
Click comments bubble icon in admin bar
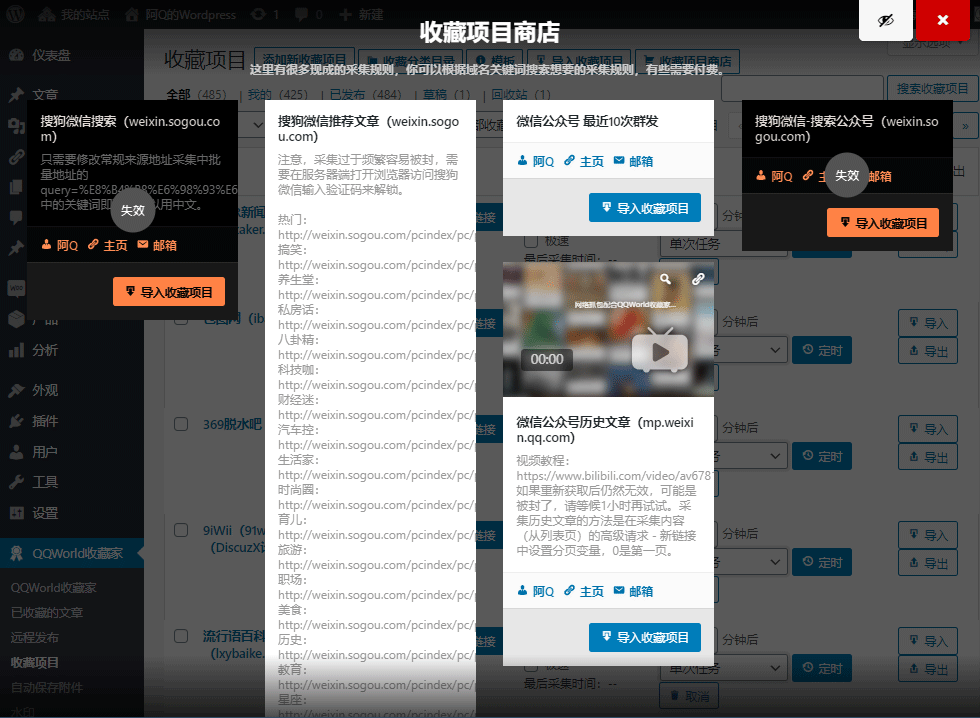309,14
